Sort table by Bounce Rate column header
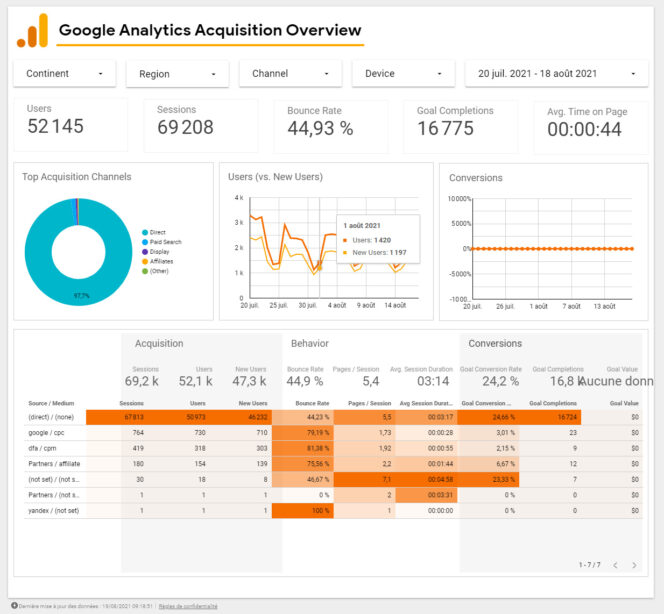 (319, 402)
